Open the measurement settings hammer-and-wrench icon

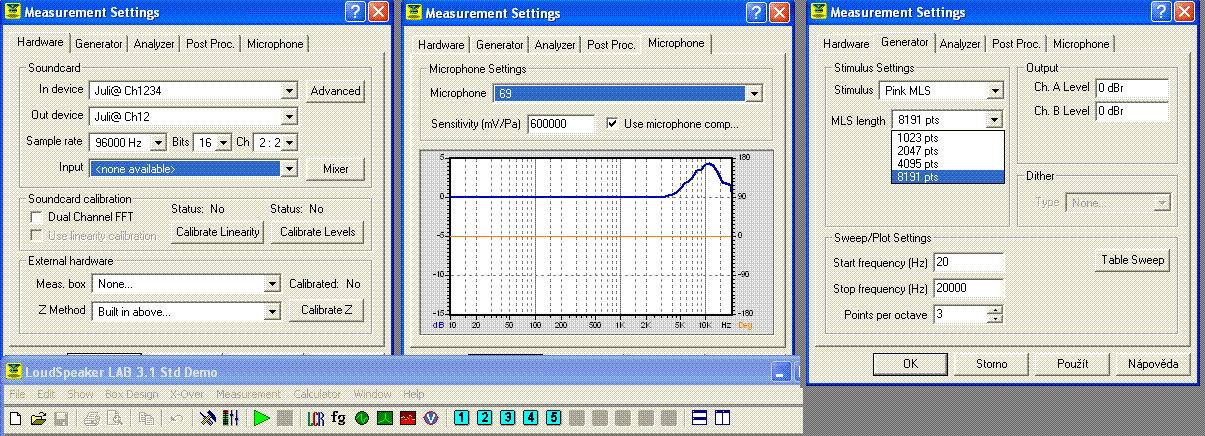click(x=207, y=418)
